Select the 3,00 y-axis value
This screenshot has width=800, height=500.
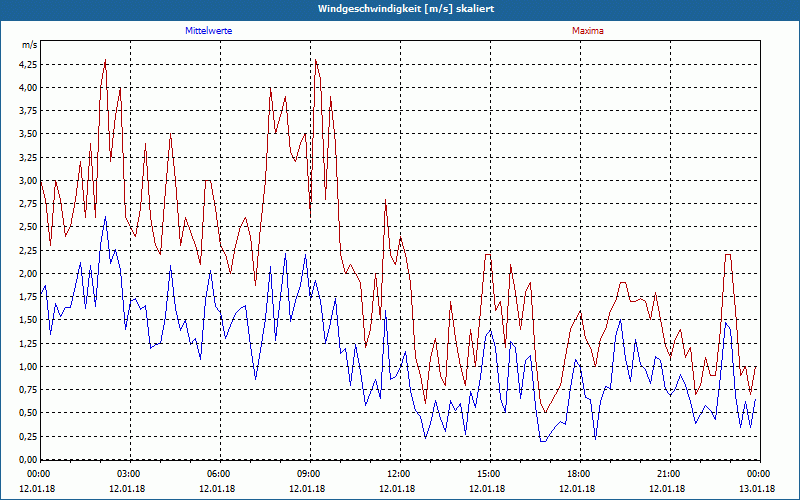point(28,181)
